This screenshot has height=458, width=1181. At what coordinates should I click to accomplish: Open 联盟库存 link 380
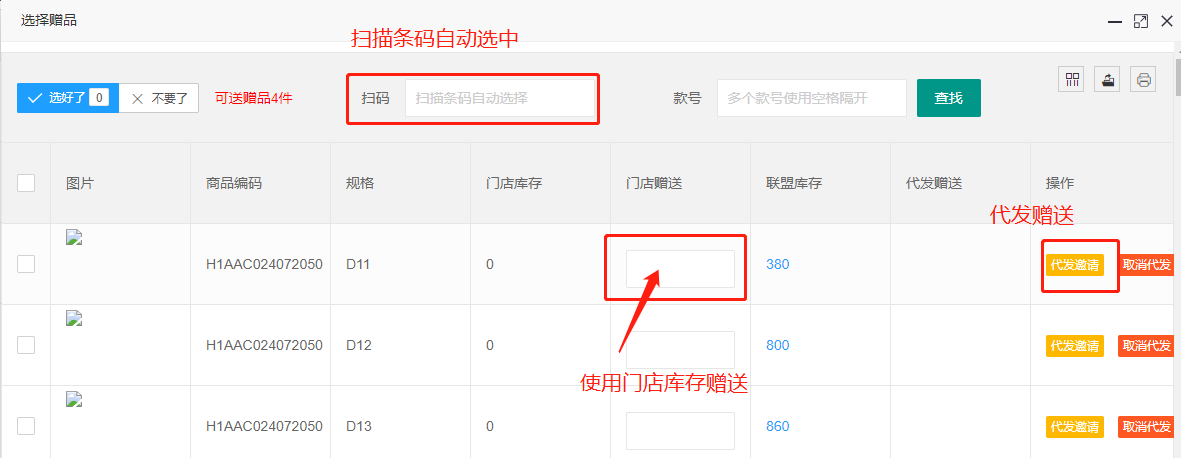pos(777,264)
